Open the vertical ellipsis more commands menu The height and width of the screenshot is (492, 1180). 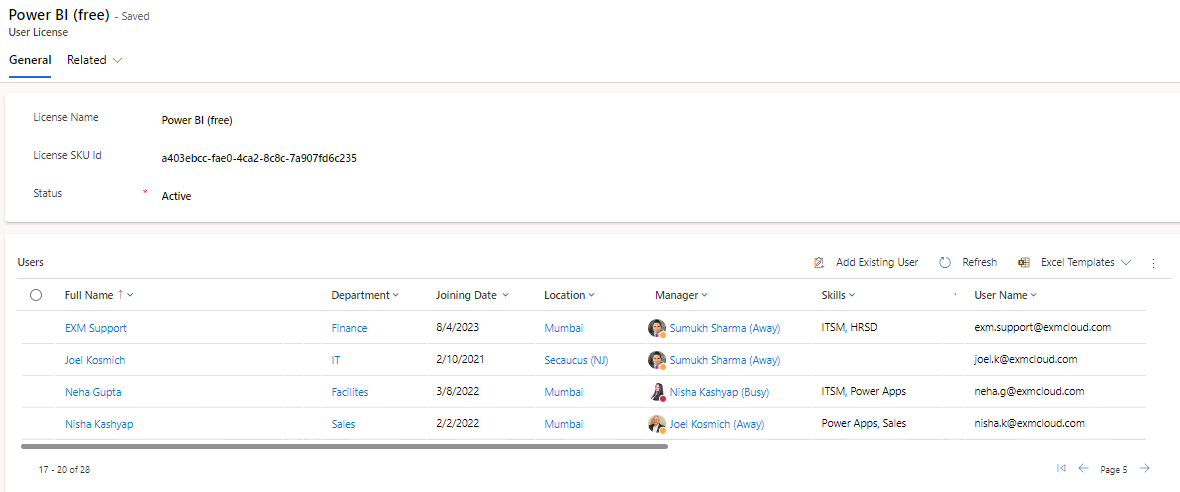tap(1153, 263)
